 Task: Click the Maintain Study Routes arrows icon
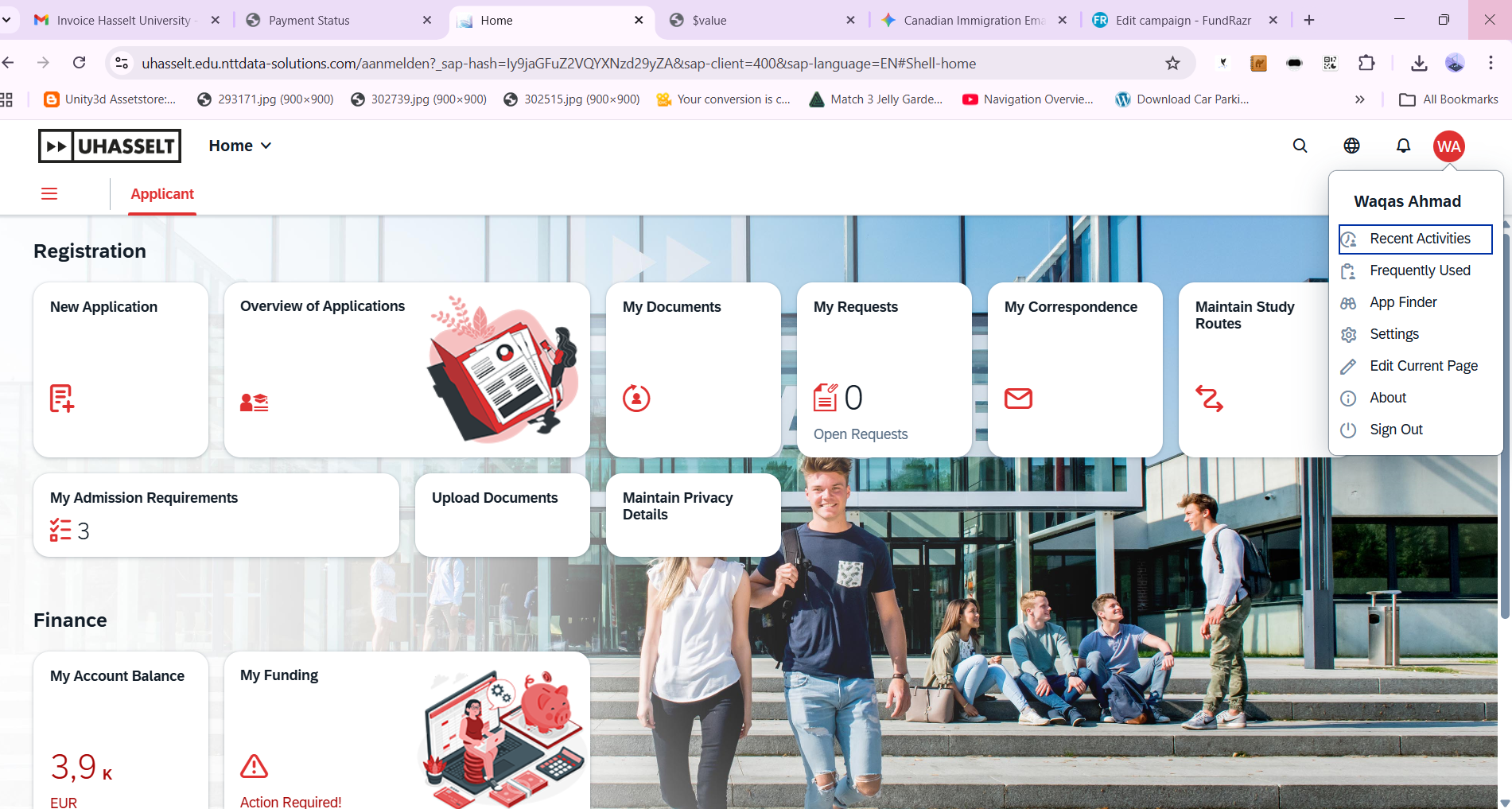coord(1209,398)
